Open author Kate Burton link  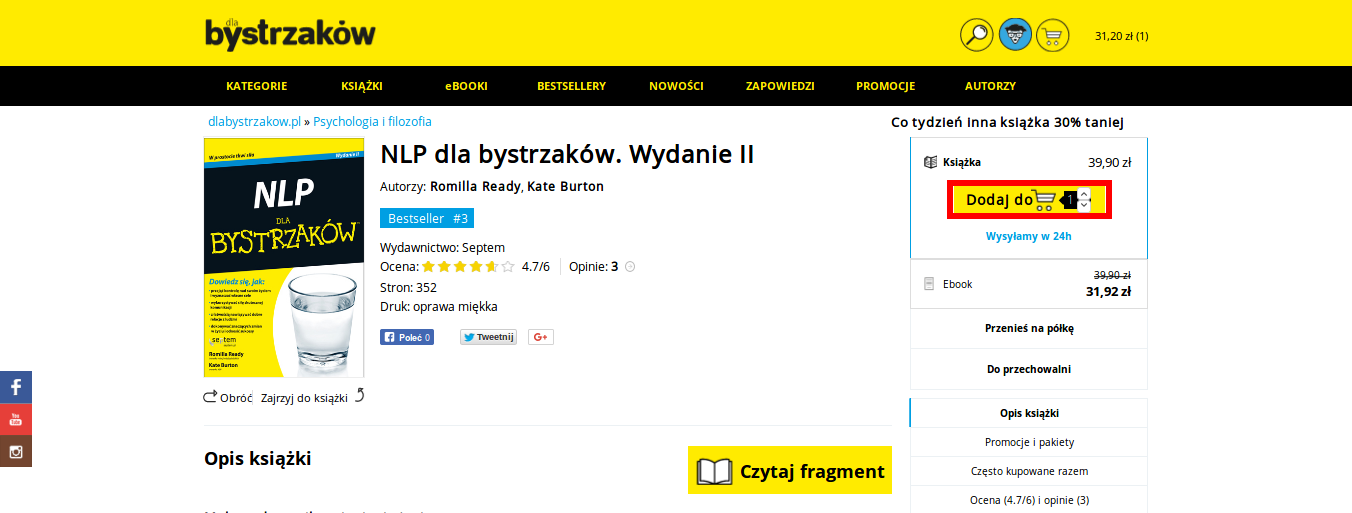[565, 186]
